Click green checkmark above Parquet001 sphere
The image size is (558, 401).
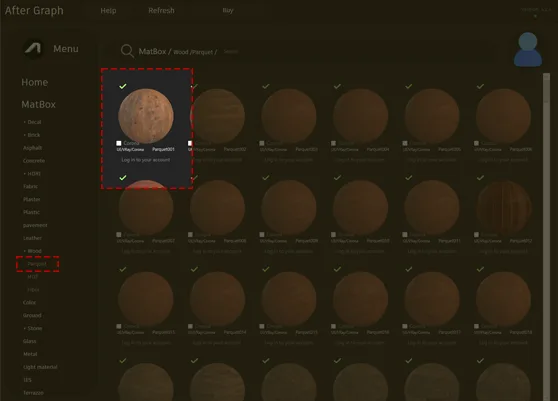coord(123,86)
